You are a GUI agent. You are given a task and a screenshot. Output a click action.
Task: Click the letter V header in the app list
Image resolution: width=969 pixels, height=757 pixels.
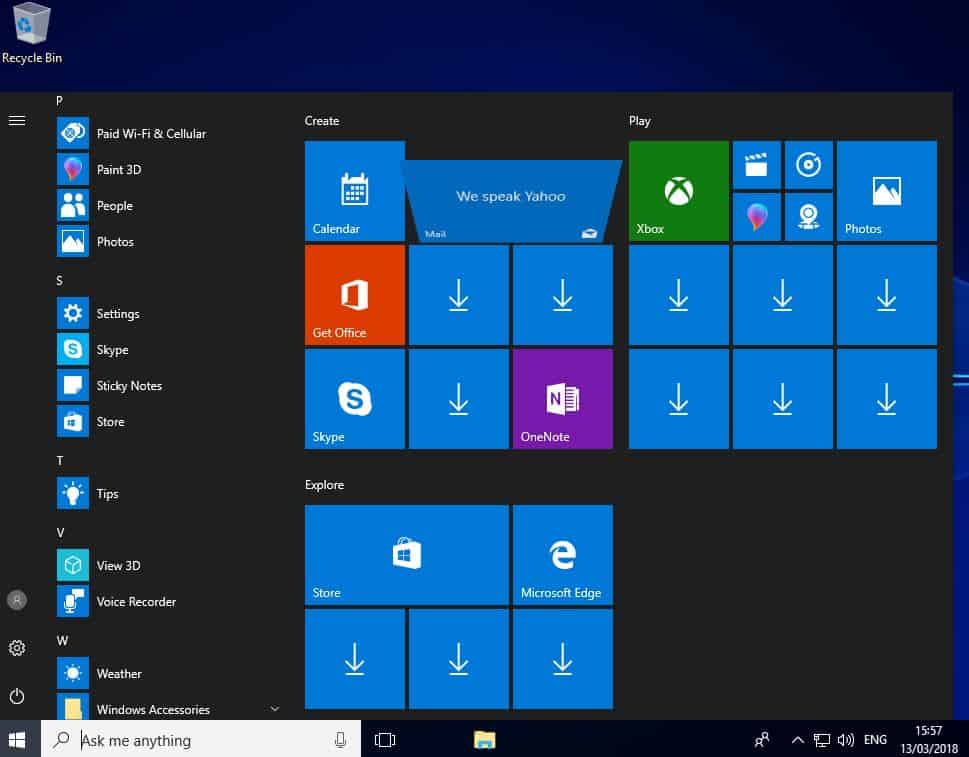tap(60, 533)
